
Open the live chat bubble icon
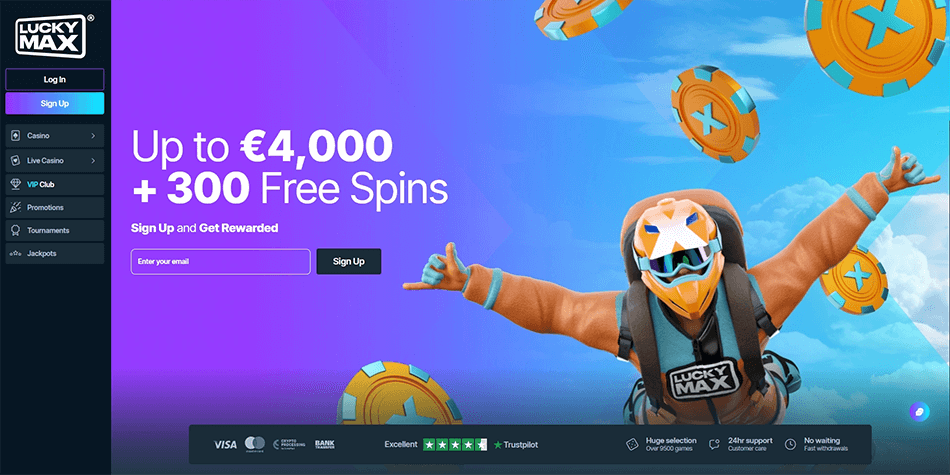(919, 411)
